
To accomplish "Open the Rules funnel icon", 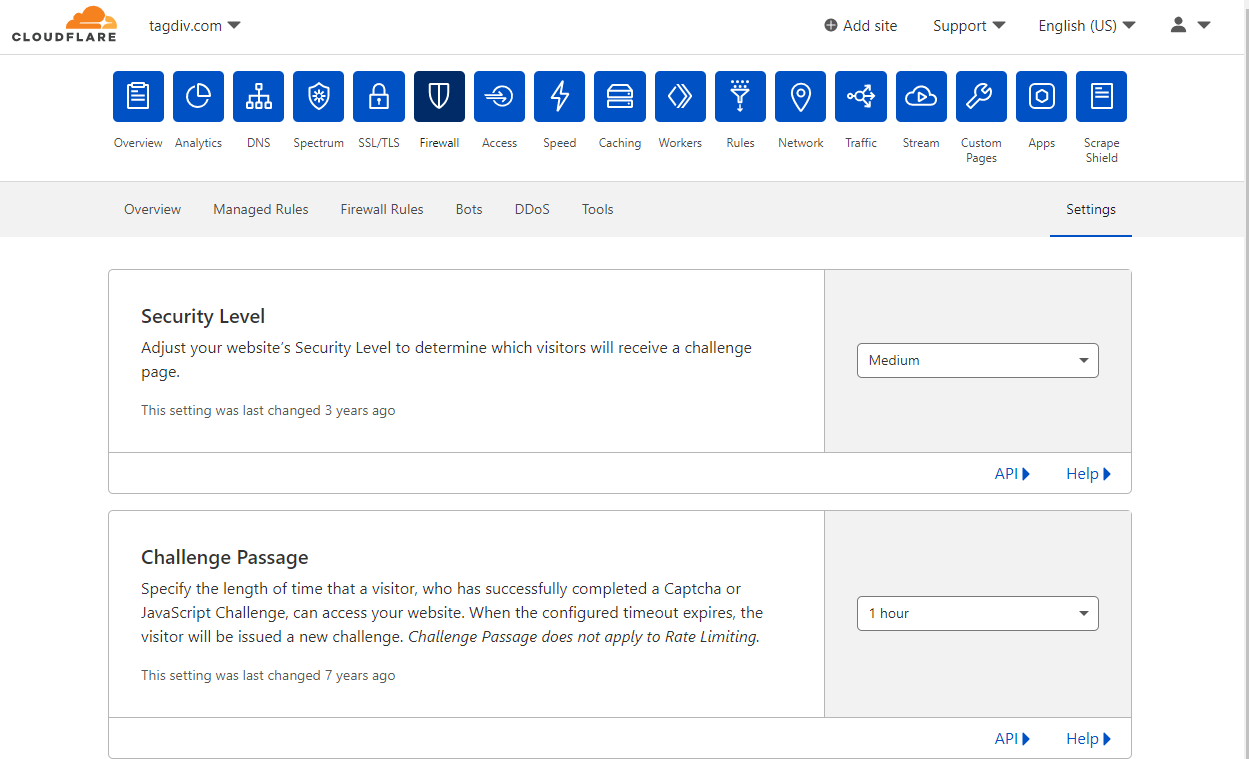I will 740,96.
